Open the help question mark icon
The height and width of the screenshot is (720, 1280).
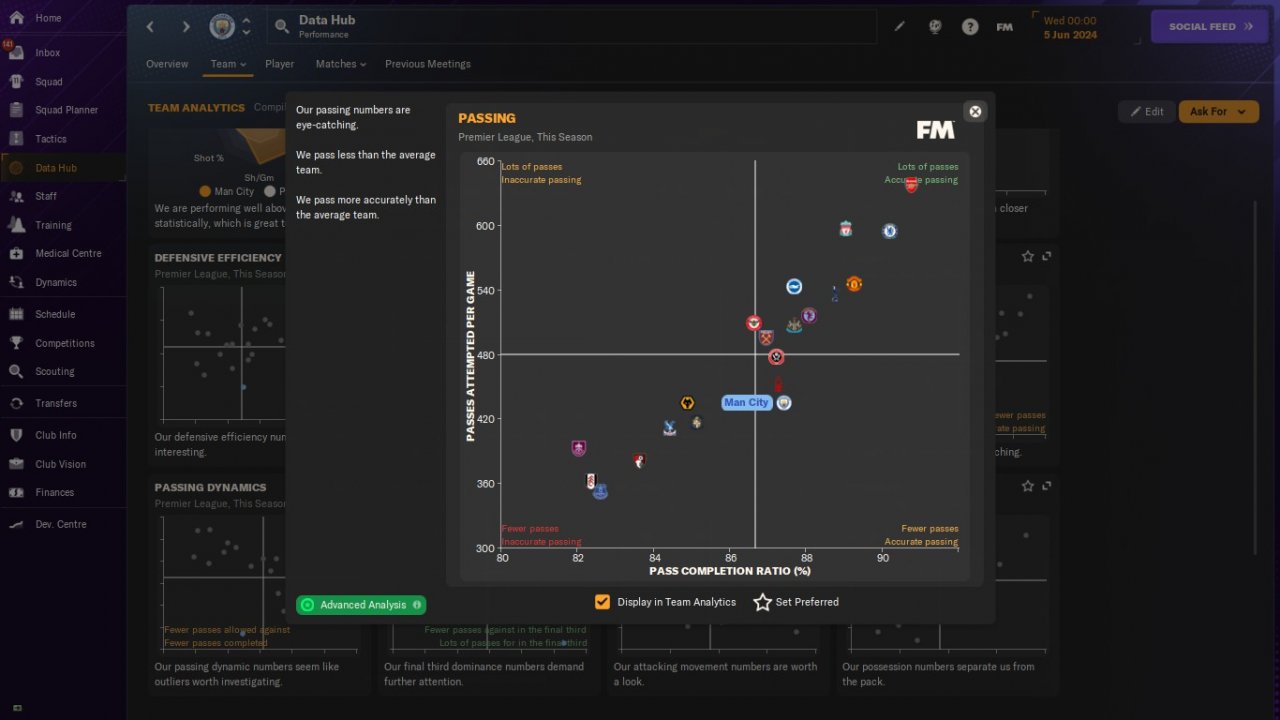pyautogui.click(x=970, y=27)
